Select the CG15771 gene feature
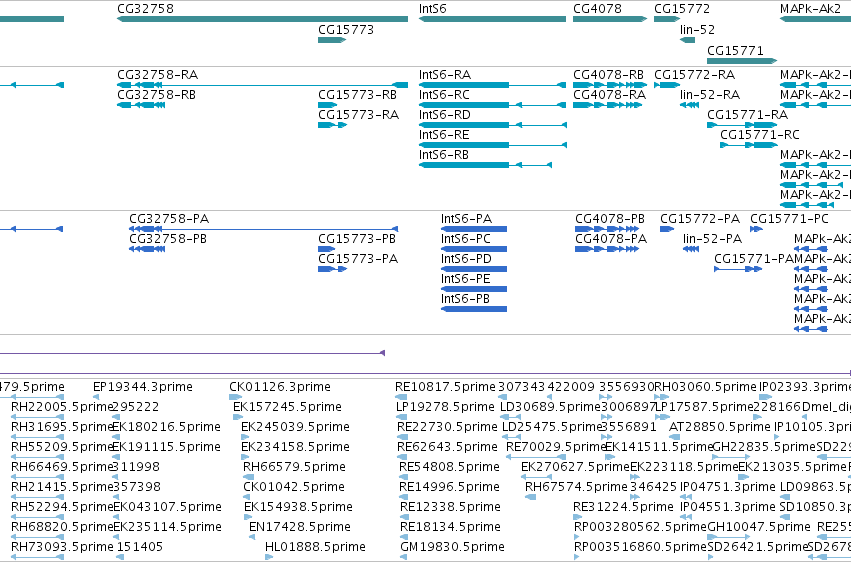The width and height of the screenshot is (851, 562). pyautogui.click(x=742, y=61)
